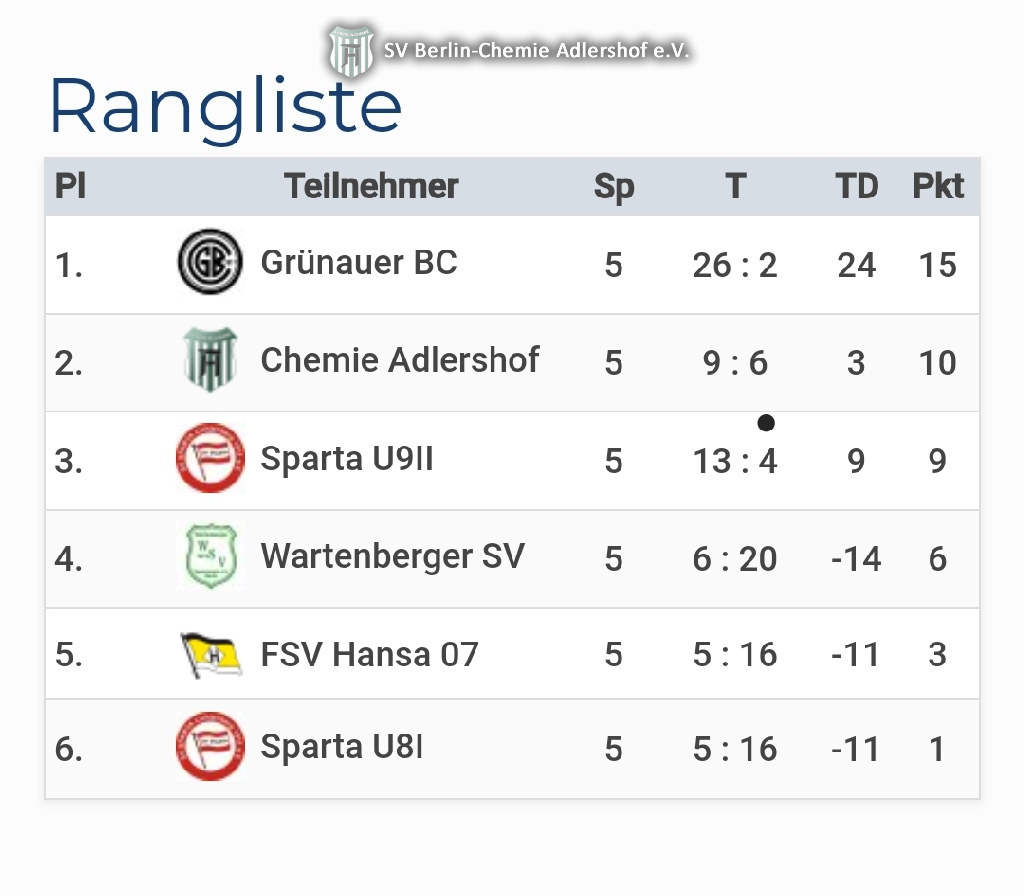1024x896 pixels.
Task: Click the Sparta U9II red logo
Action: (x=210, y=458)
